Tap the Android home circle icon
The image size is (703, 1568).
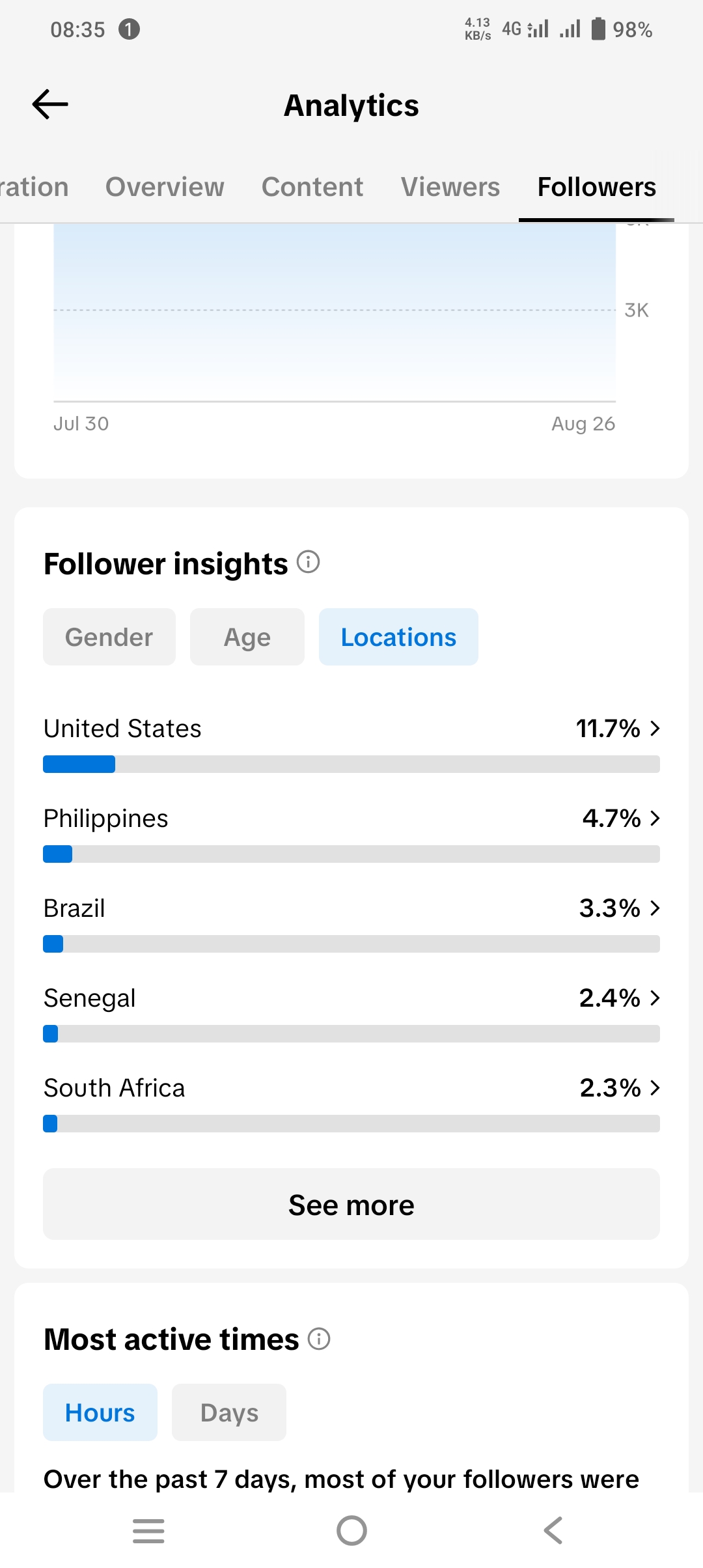tap(351, 1531)
